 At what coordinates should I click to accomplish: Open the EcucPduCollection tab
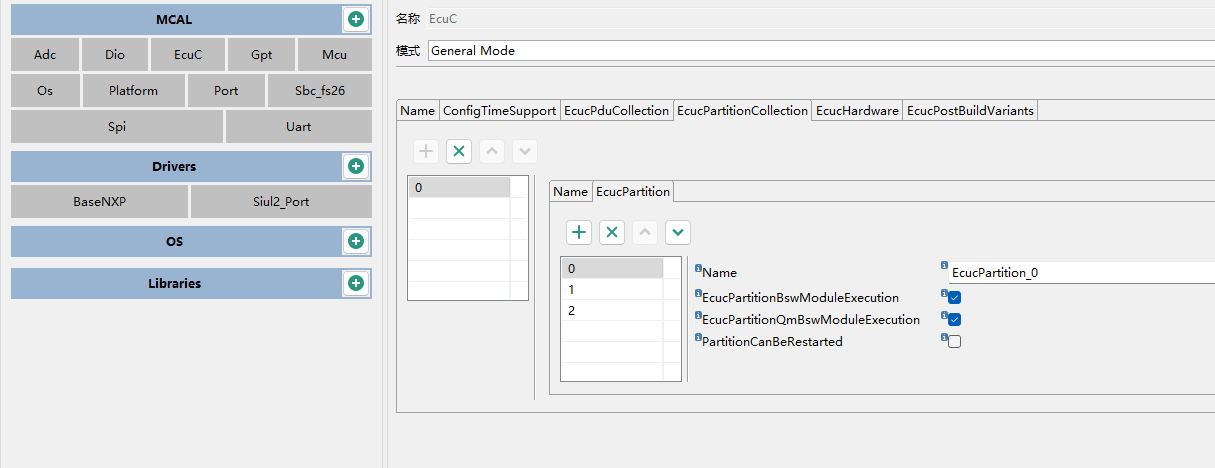pyautogui.click(x=616, y=111)
